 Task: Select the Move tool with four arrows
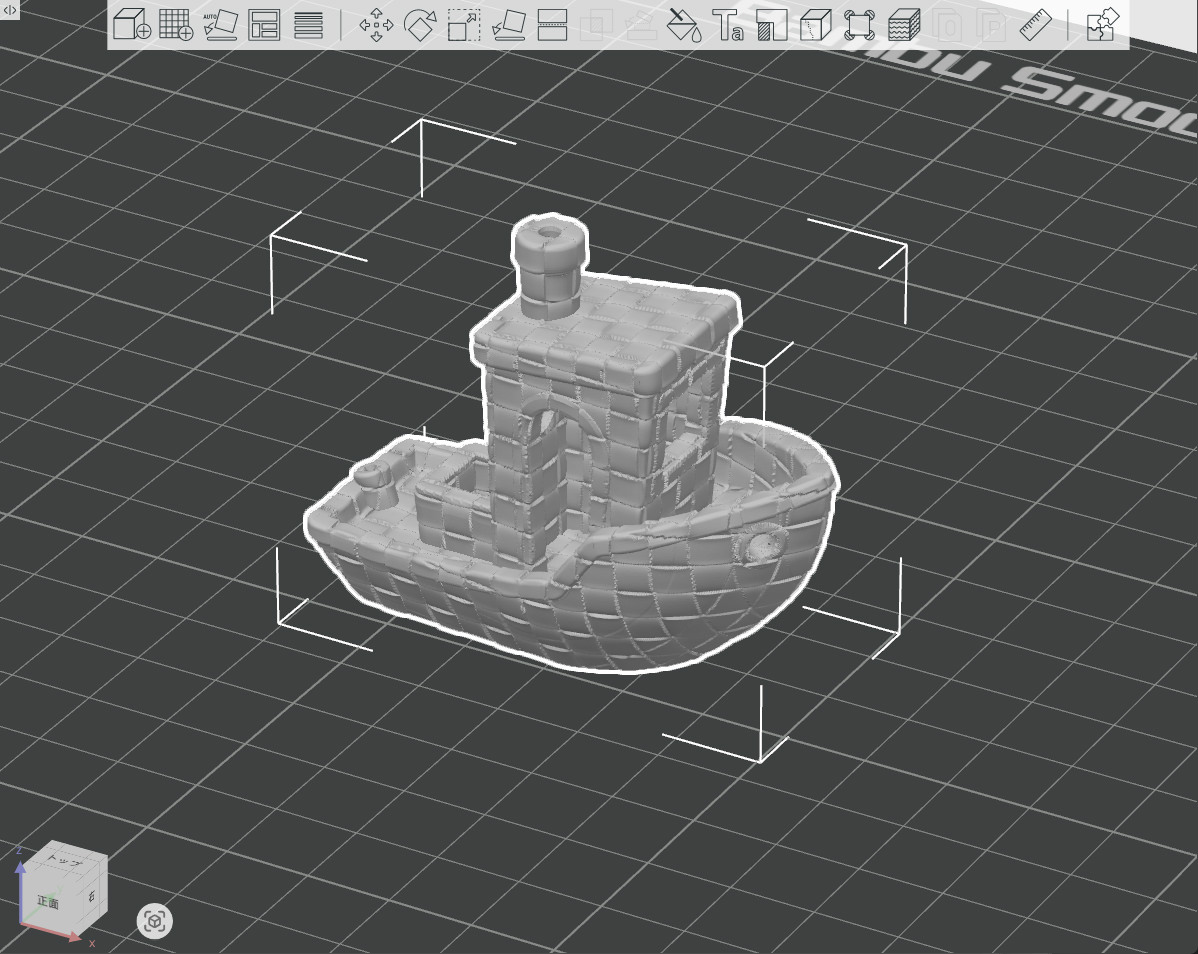pos(376,25)
